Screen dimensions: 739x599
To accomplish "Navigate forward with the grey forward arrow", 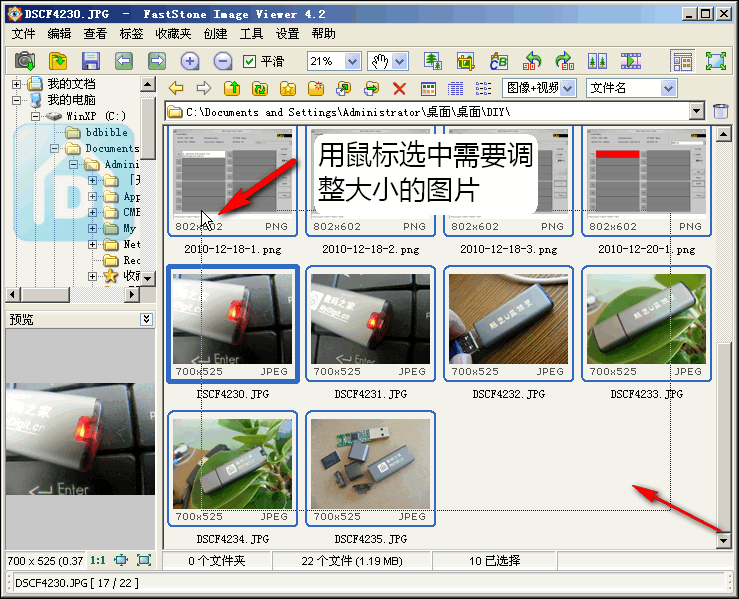I will pyautogui.click(x=204, y=88).
